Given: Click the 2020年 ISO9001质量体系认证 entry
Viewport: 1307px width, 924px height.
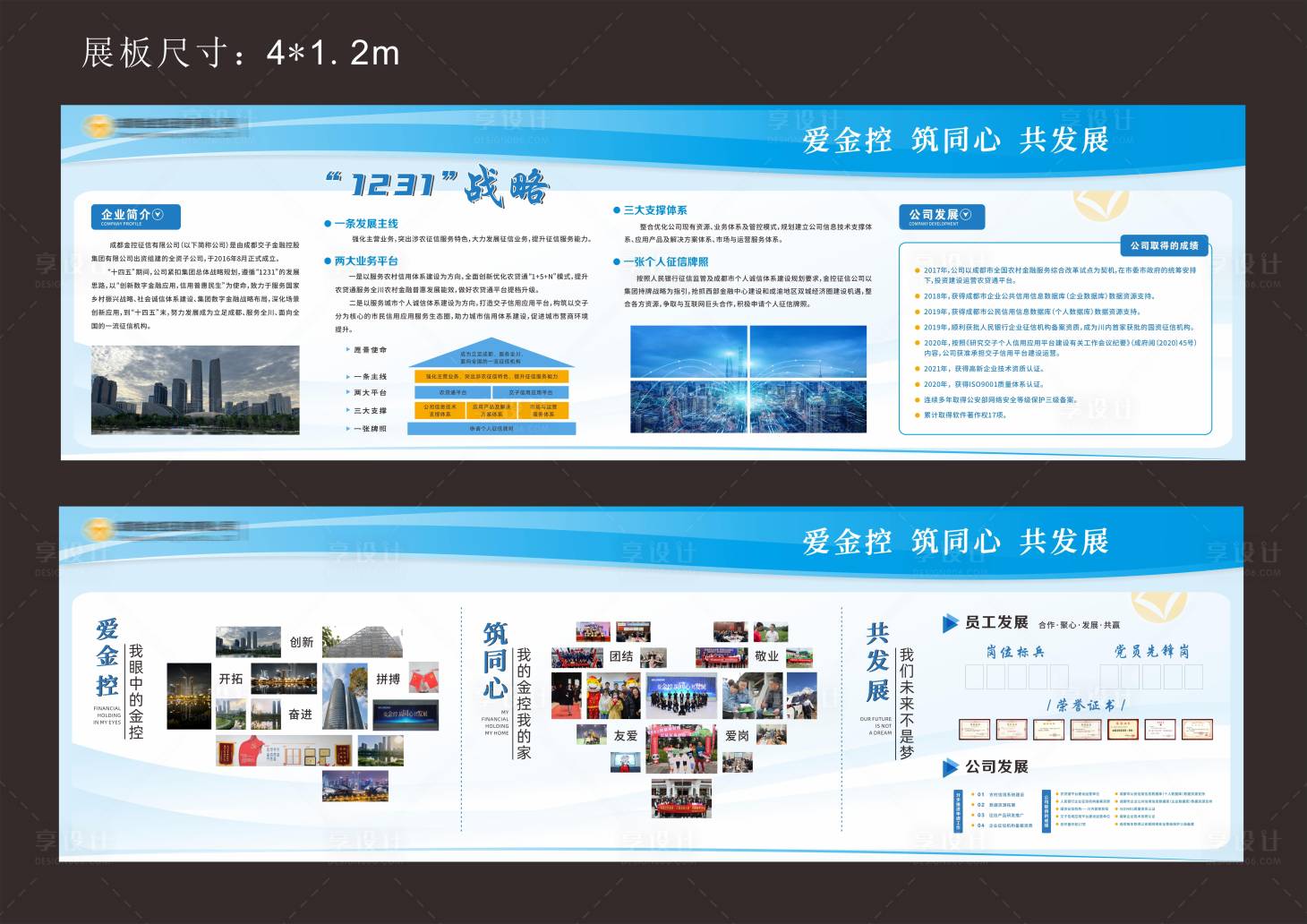Looking at the screenshot, I should click(984, 384).
